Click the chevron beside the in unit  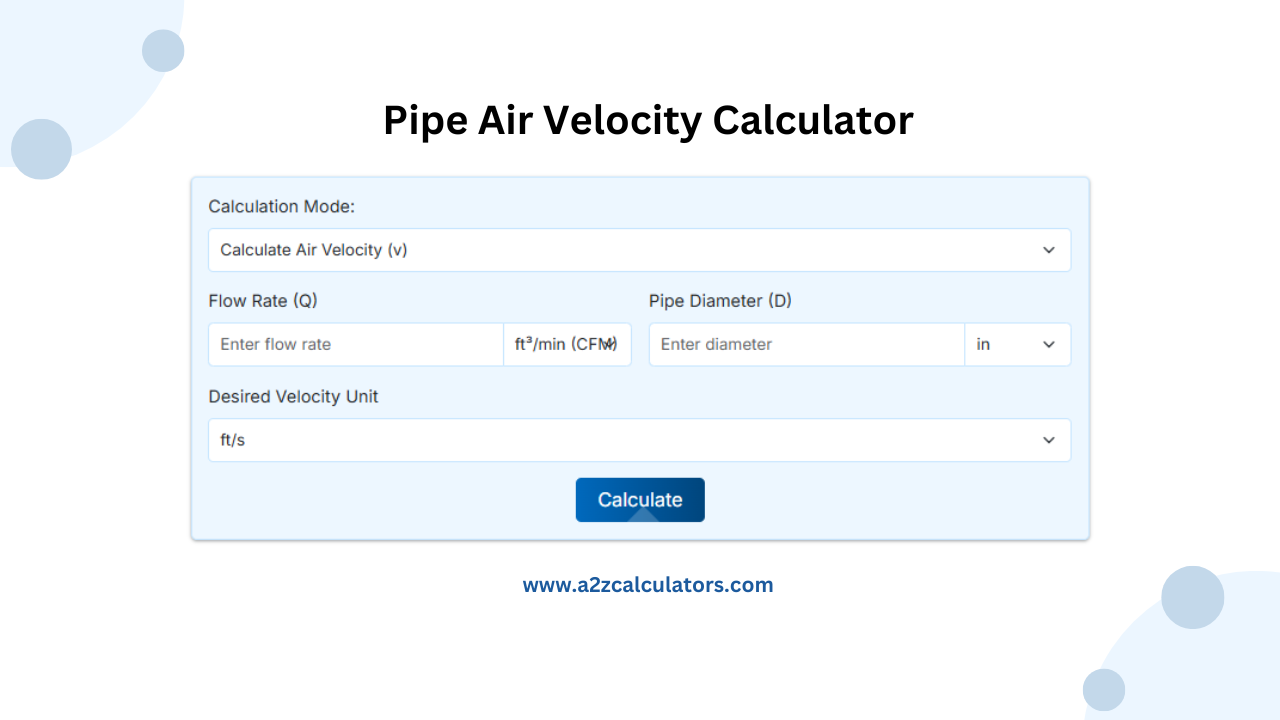click(1049, 344)
